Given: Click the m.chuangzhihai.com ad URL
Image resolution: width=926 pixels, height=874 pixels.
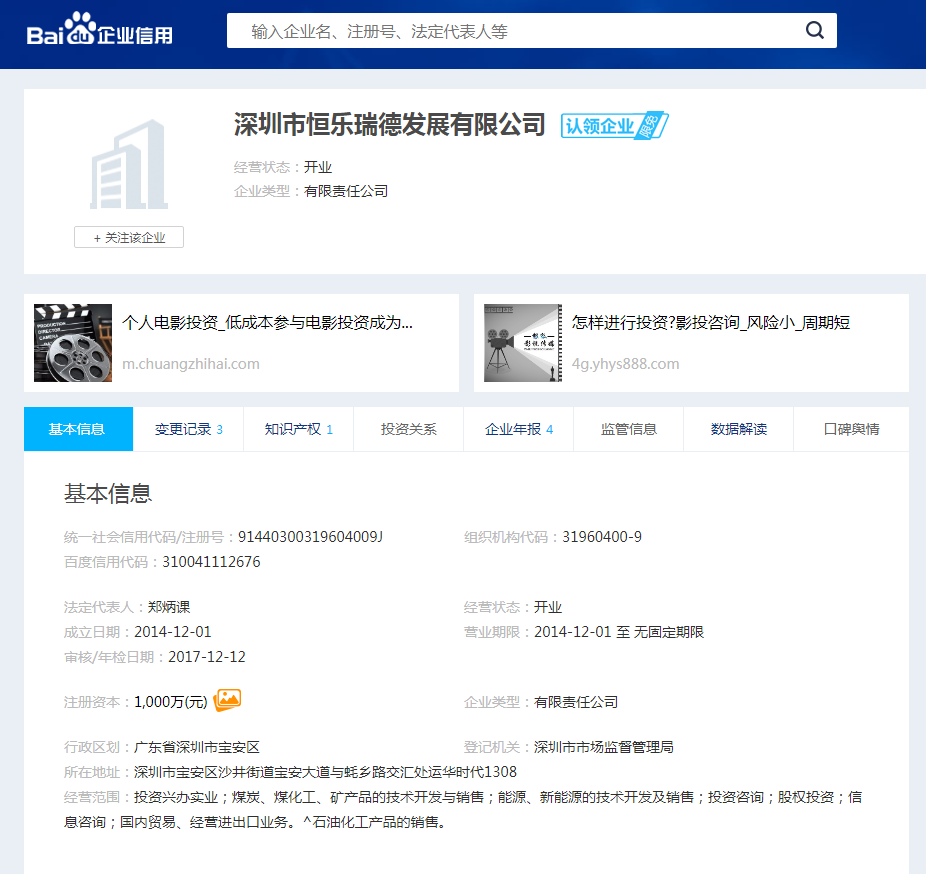Looking at the screenshot, I should click(x=190, y=364).
